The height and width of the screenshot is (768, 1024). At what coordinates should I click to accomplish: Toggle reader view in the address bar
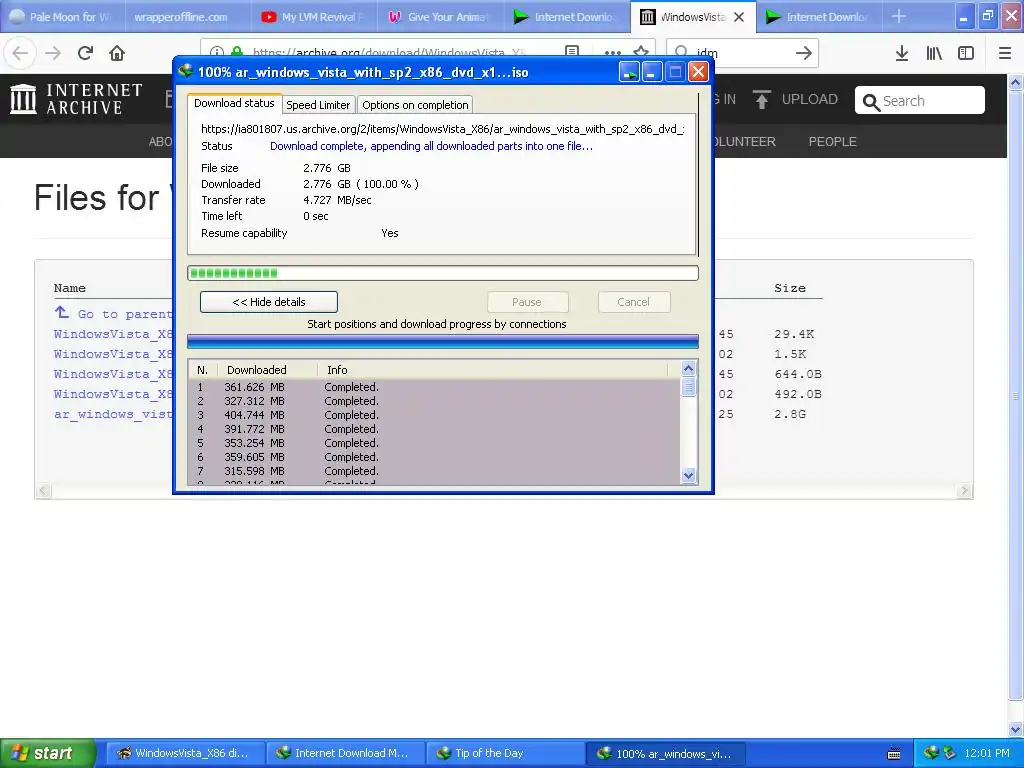[571, 52]
